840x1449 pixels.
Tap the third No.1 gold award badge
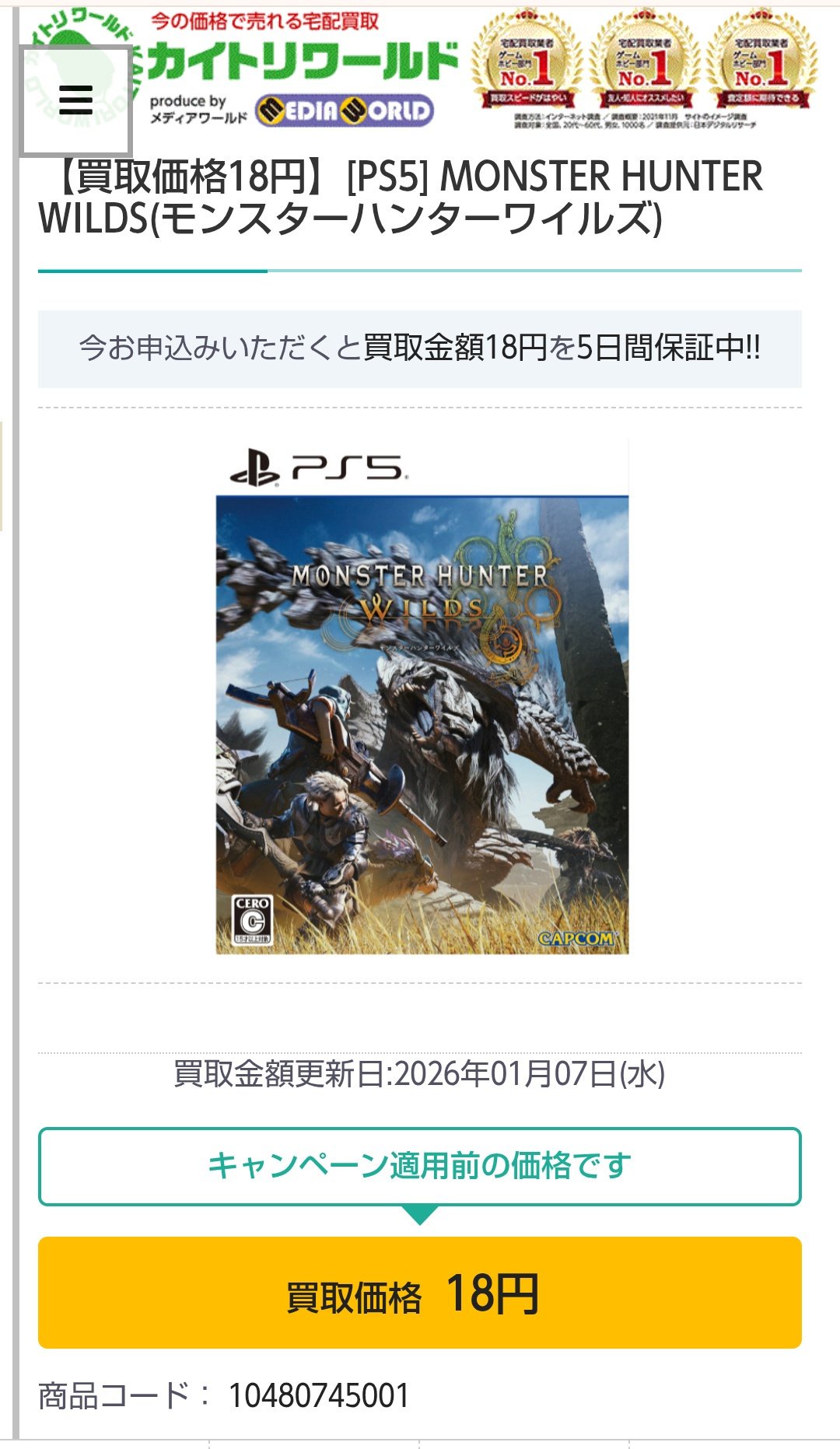coord(762,60)
